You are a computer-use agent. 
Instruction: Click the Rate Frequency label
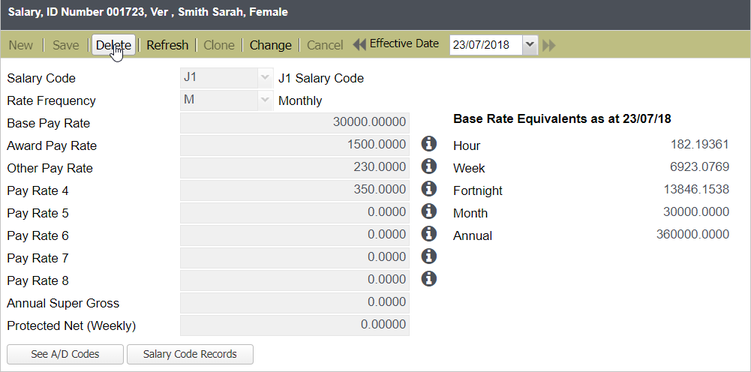(x=51, y=101)
